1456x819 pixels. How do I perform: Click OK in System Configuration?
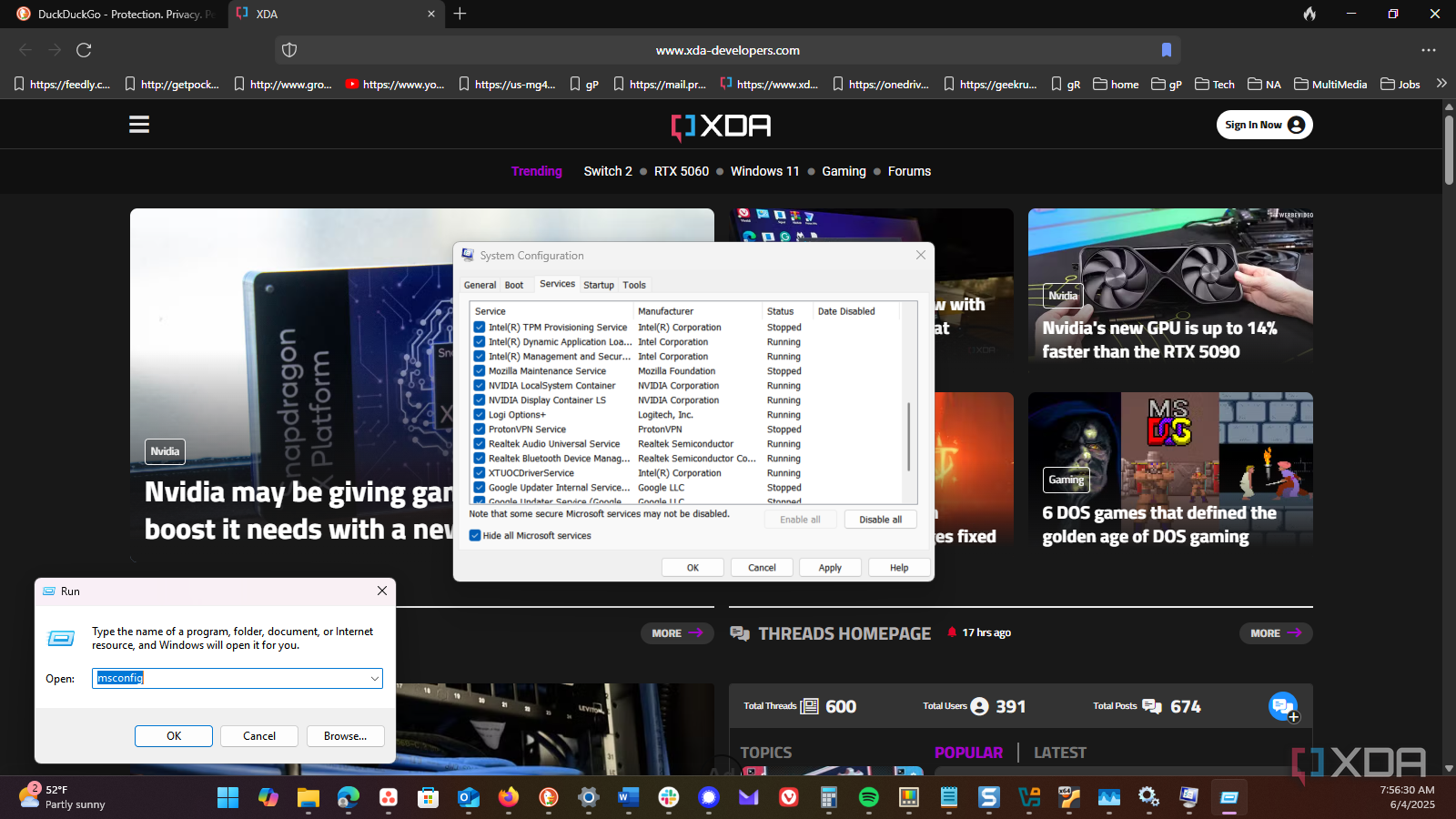[693, 568]
